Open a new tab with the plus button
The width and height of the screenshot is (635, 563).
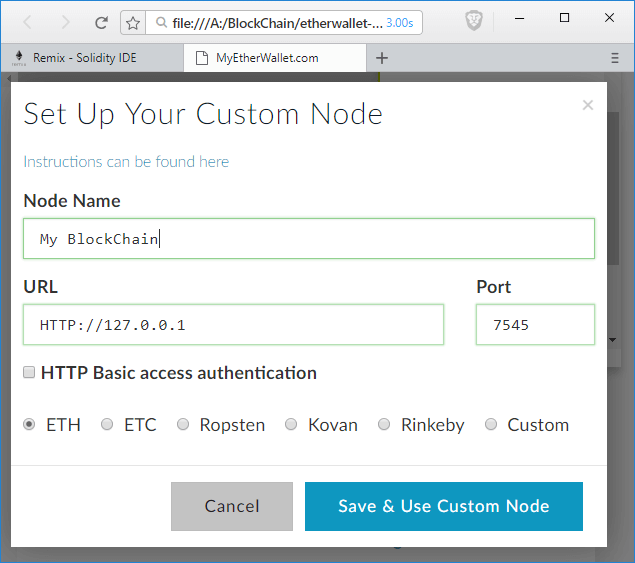[381, 58]
